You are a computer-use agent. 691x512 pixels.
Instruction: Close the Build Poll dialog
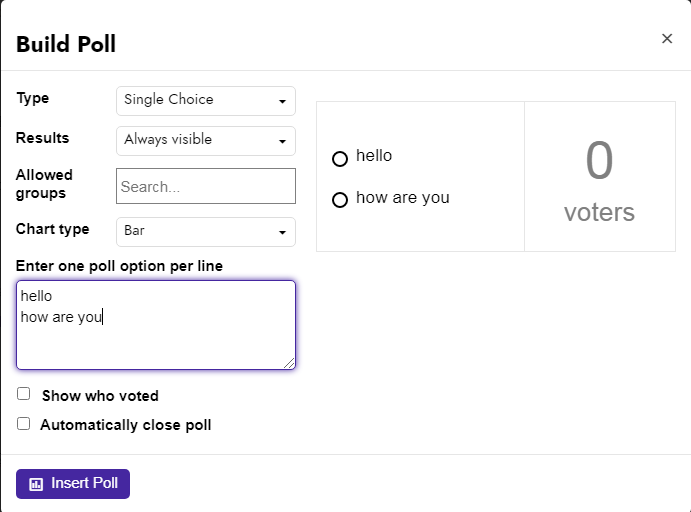pos(667,39)
